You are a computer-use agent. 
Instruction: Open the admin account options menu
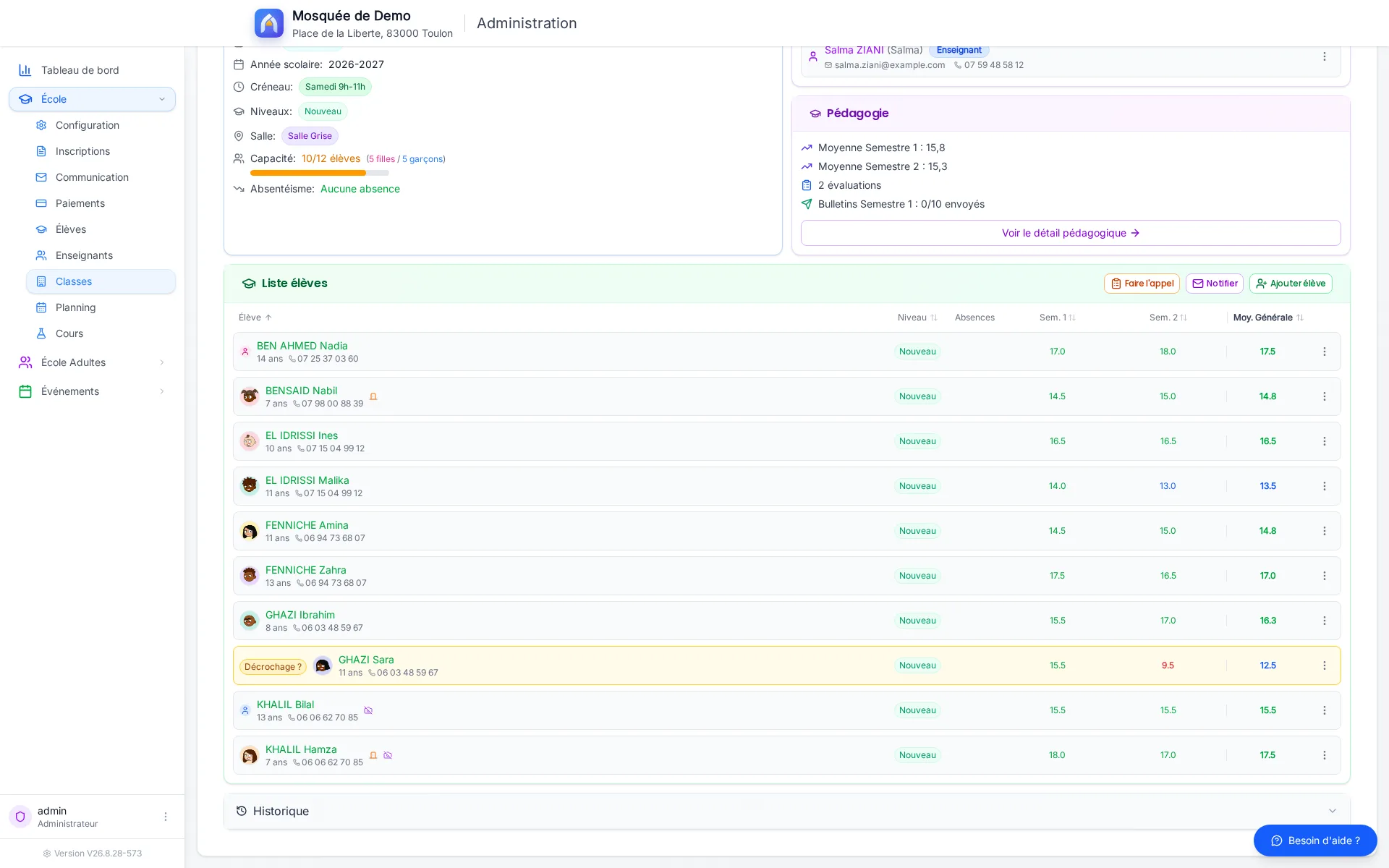(166, 817)
